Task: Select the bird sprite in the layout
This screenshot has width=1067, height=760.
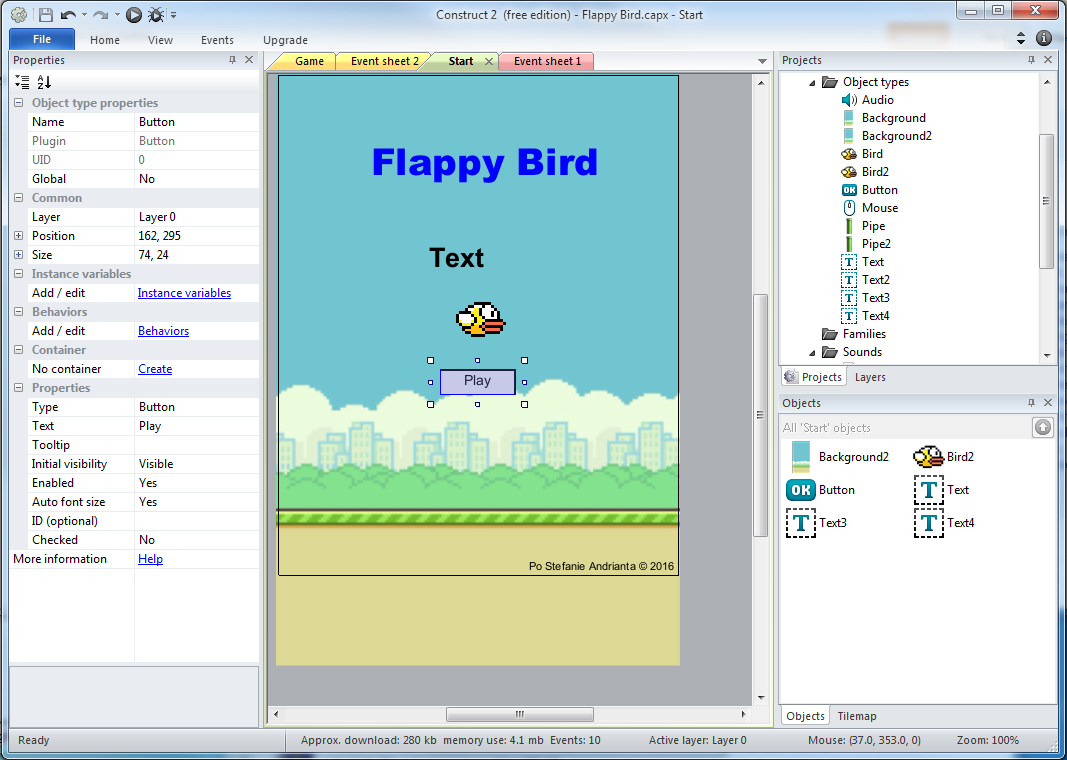Action: coord(480,319)
